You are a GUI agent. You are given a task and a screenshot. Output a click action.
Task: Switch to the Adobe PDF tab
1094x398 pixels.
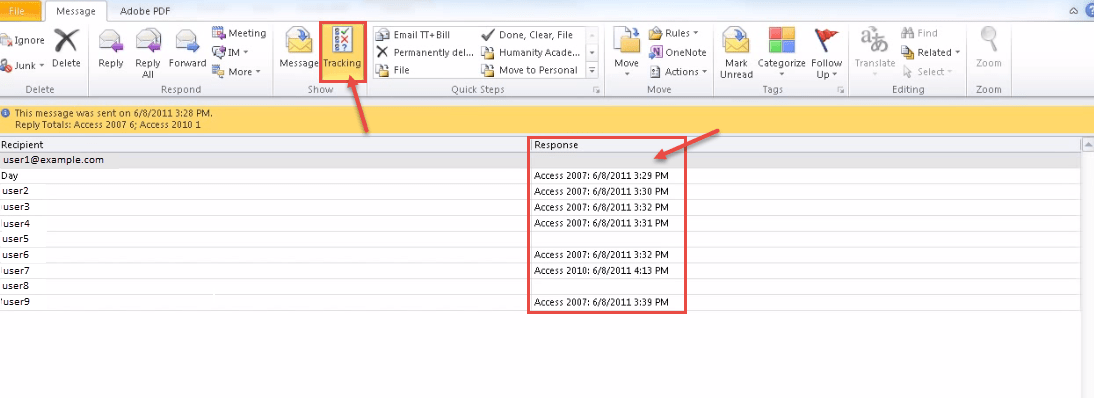click(145, 11)
